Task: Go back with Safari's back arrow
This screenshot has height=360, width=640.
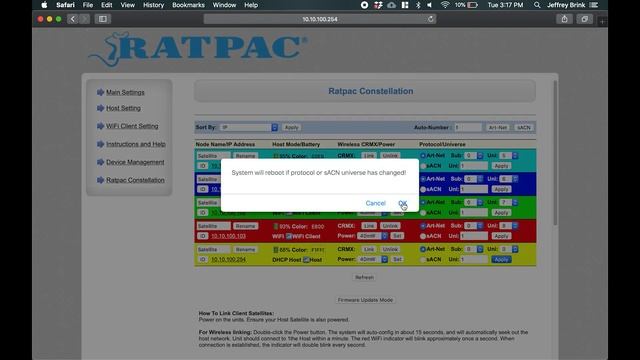Action: coord(73,19)
